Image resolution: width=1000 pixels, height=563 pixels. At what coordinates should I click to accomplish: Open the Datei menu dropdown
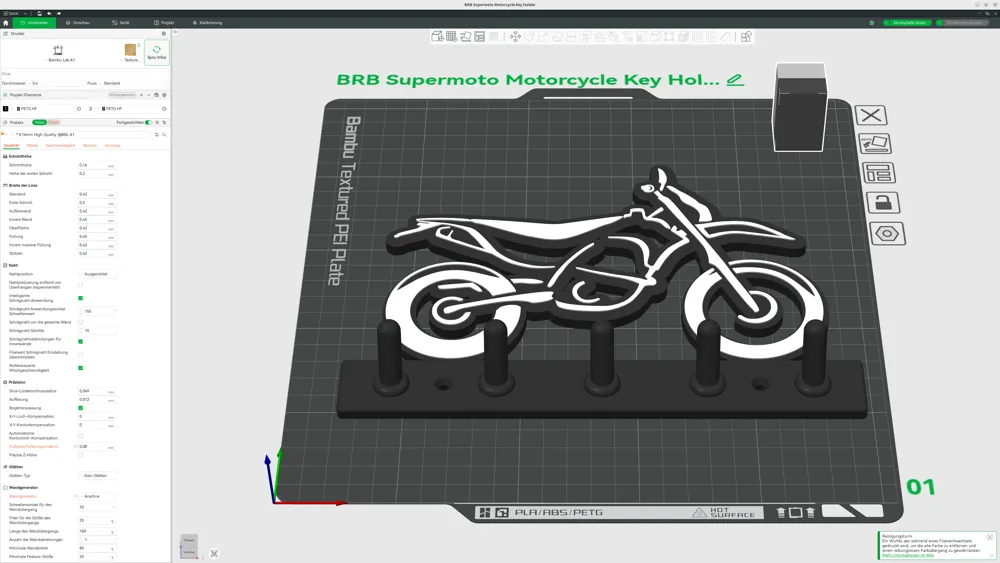click(15, 13)
